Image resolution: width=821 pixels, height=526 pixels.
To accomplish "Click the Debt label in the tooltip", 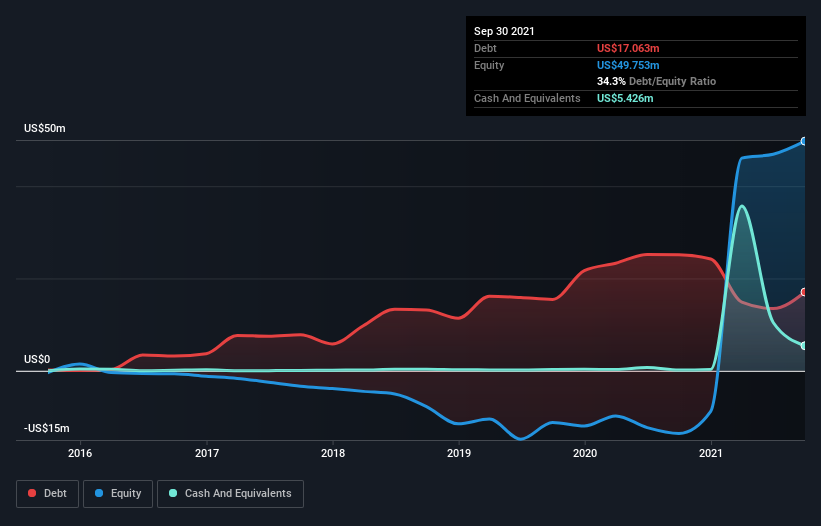I will click(485, 48).
